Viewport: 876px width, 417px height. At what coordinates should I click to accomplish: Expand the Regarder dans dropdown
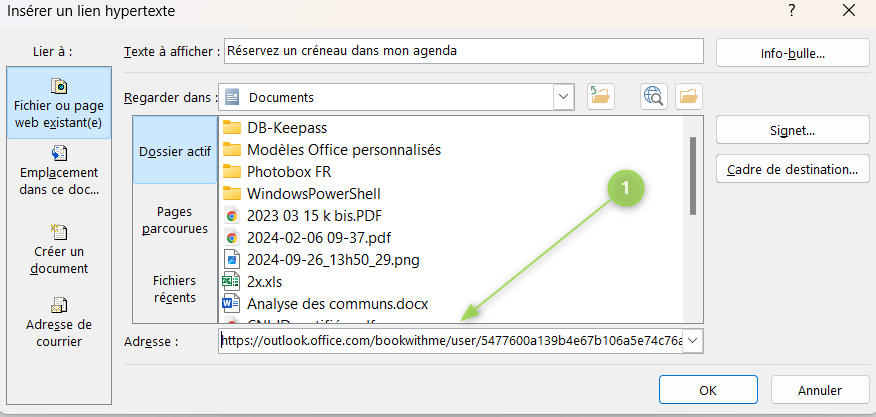click(x=564, y=97)
